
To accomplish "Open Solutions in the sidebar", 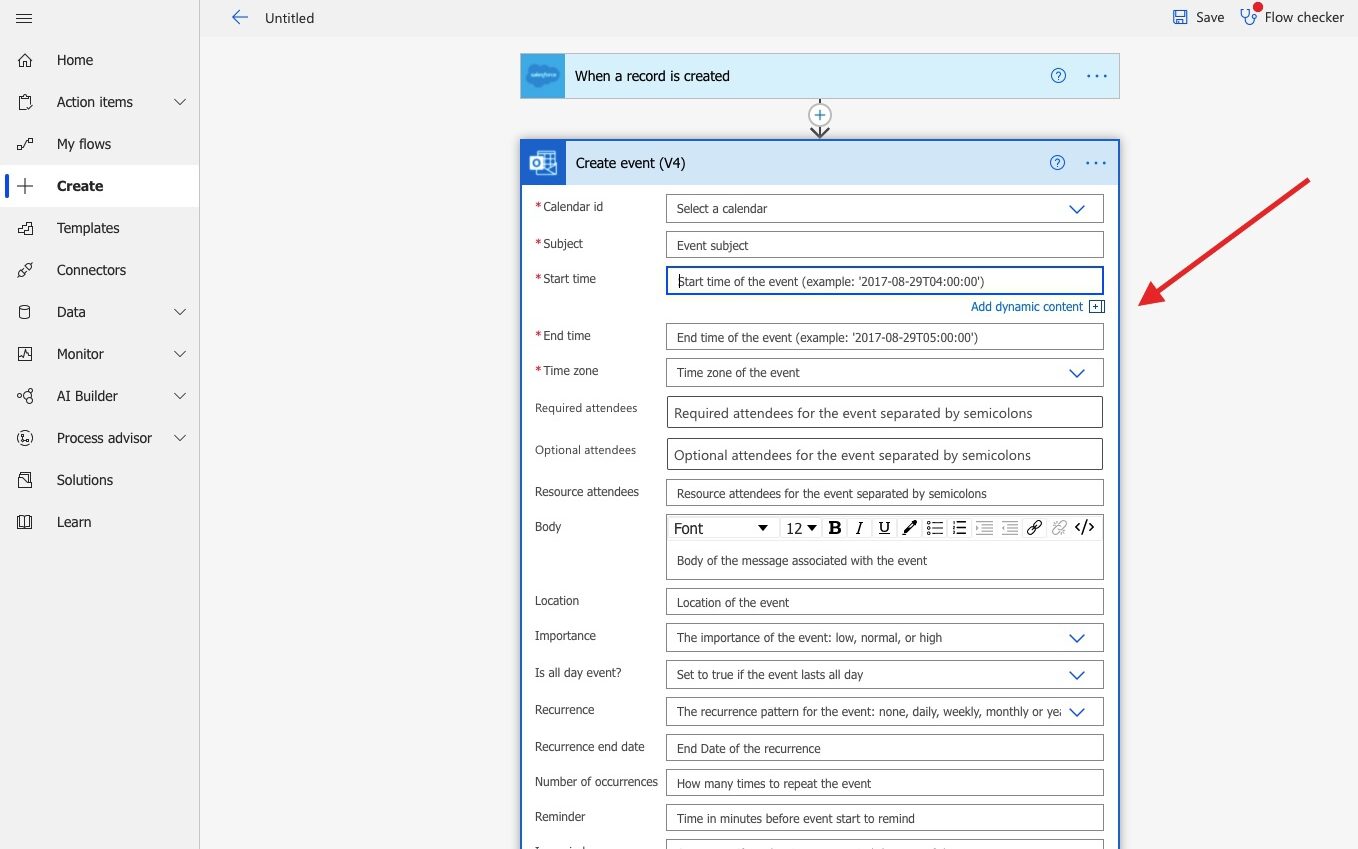I will pyautogui.click(x=100, y=480).
